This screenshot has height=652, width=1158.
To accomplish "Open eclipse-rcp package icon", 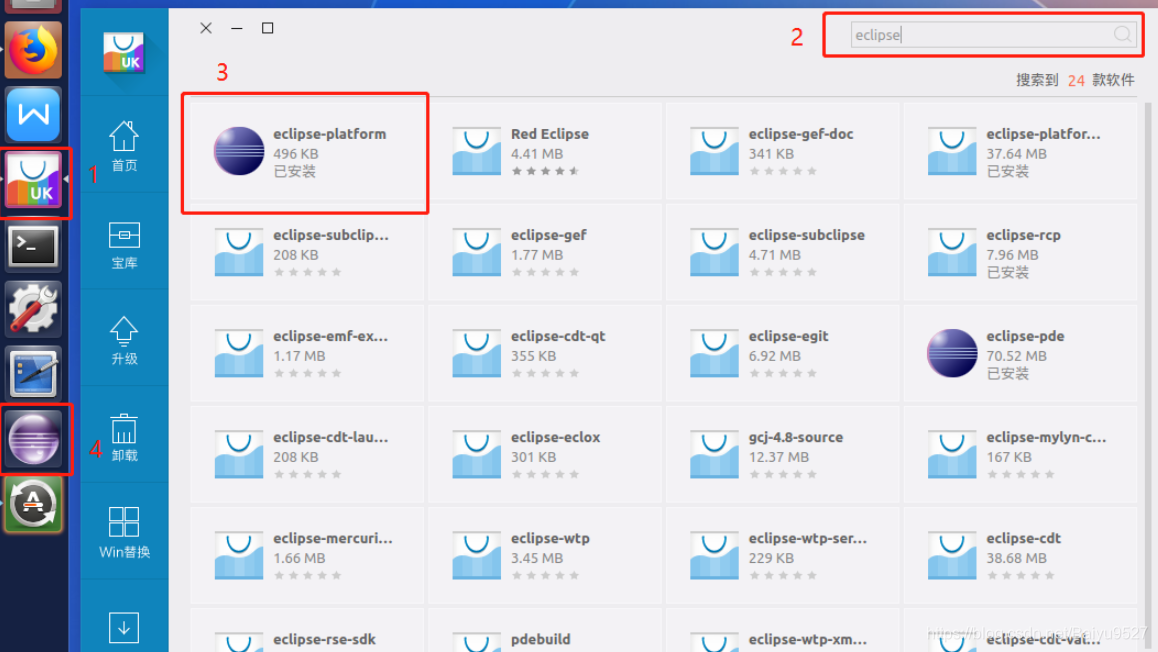I will tap(952, 252).
